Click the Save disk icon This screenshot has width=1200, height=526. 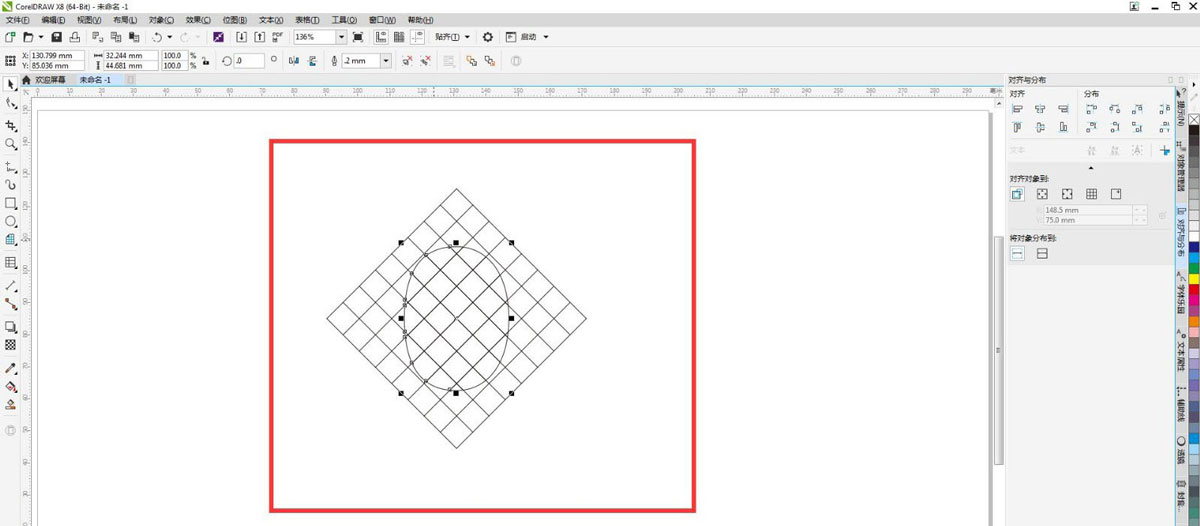57,37
